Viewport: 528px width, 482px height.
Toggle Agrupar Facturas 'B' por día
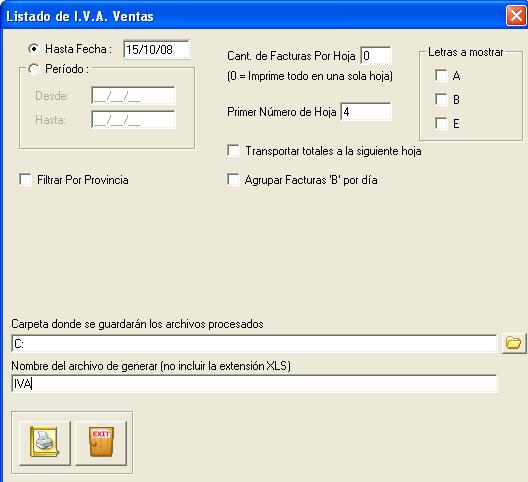(233, 180)
